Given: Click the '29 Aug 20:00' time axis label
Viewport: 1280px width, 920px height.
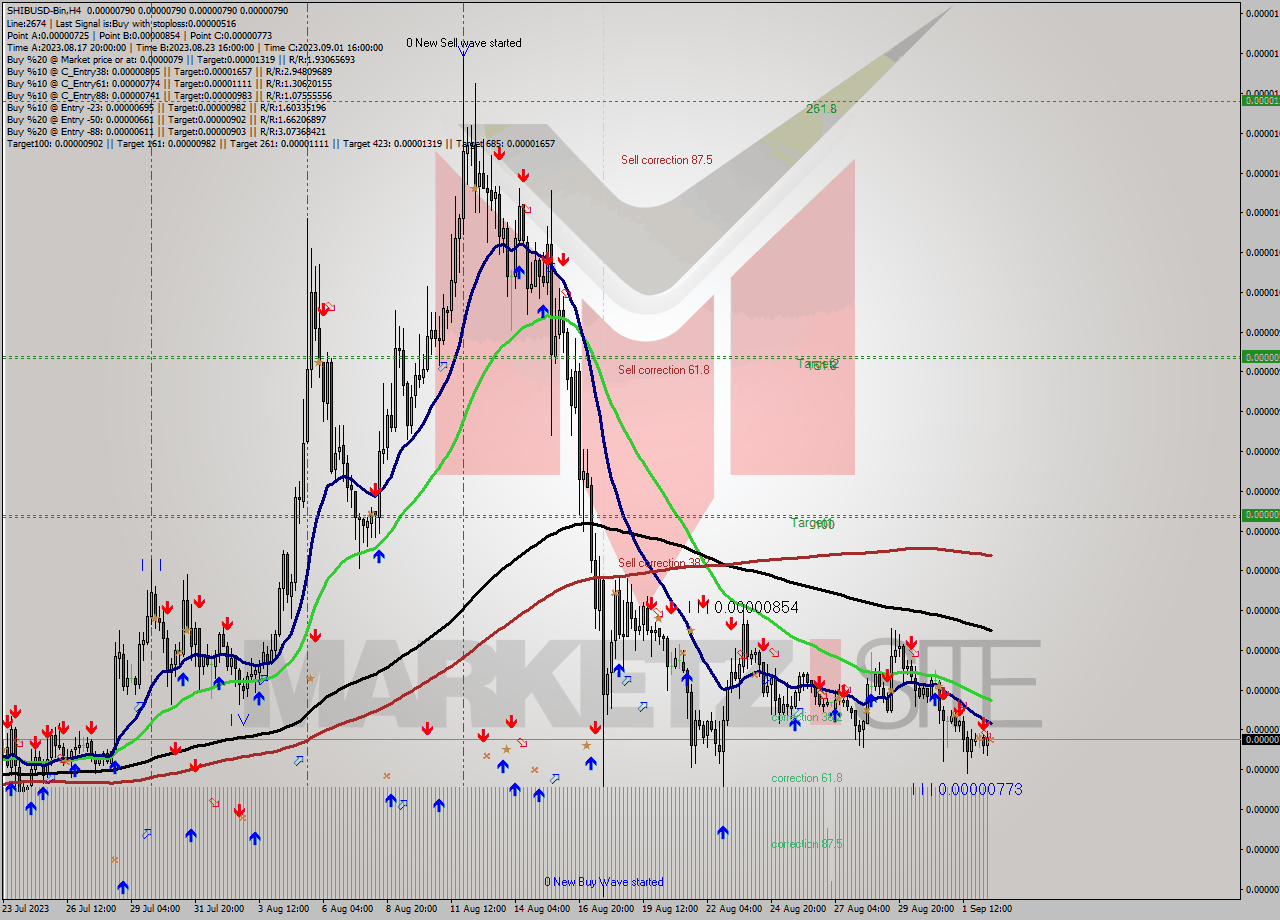Looking at the screenshot, I should point(925,909).
